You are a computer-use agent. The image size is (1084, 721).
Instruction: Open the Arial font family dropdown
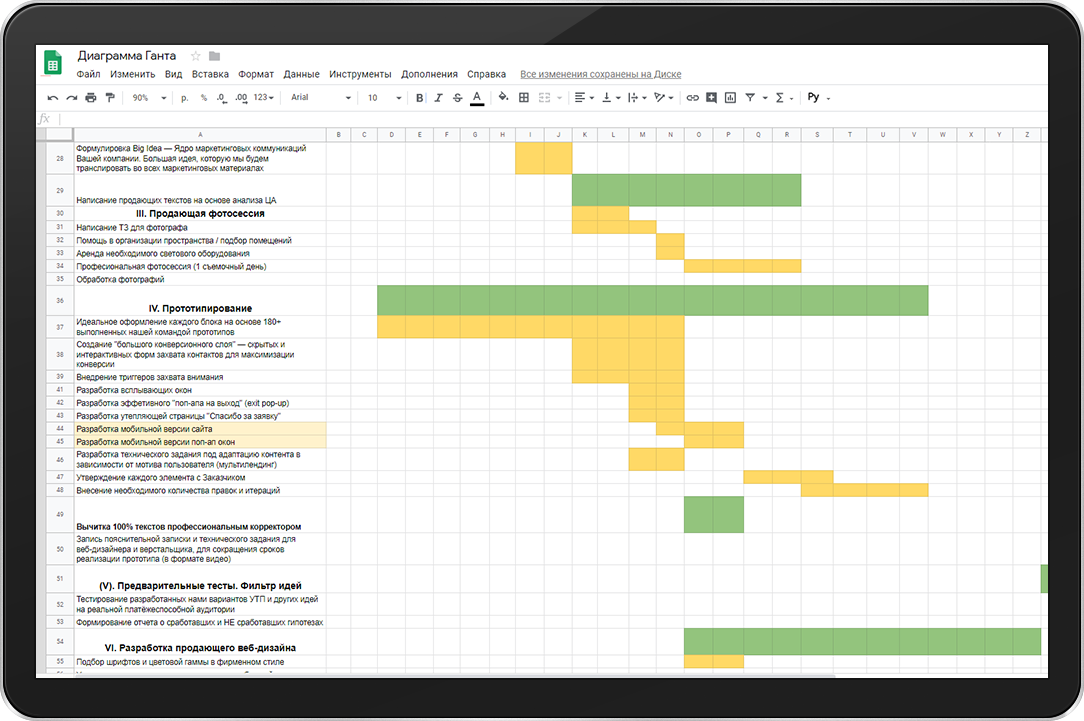pos(321,98)
